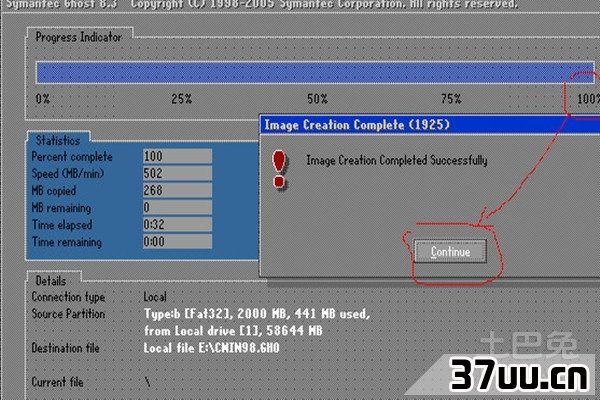Viewport: 600px width, 400px height.
Task: Click the Speed value 502
Action: tap(177, 173)
